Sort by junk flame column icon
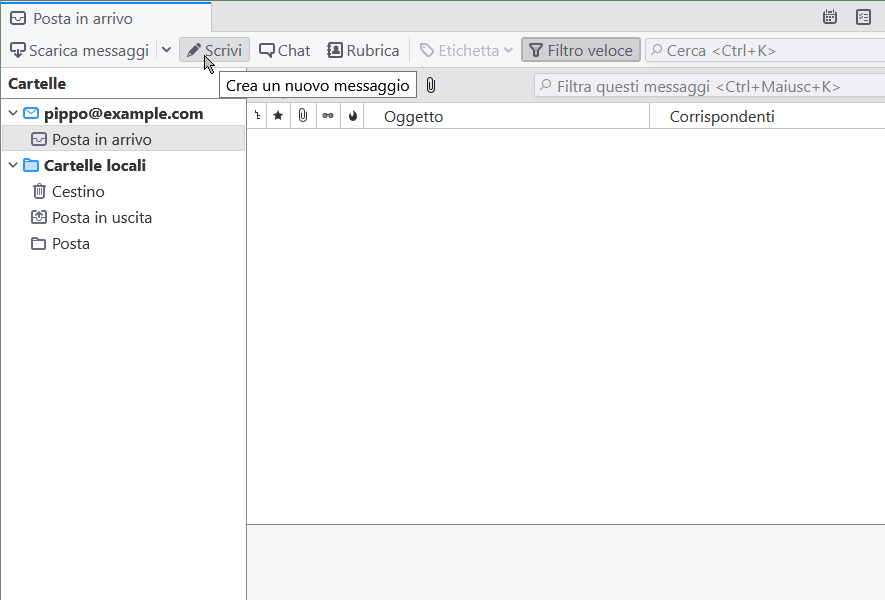 point(353,116)
